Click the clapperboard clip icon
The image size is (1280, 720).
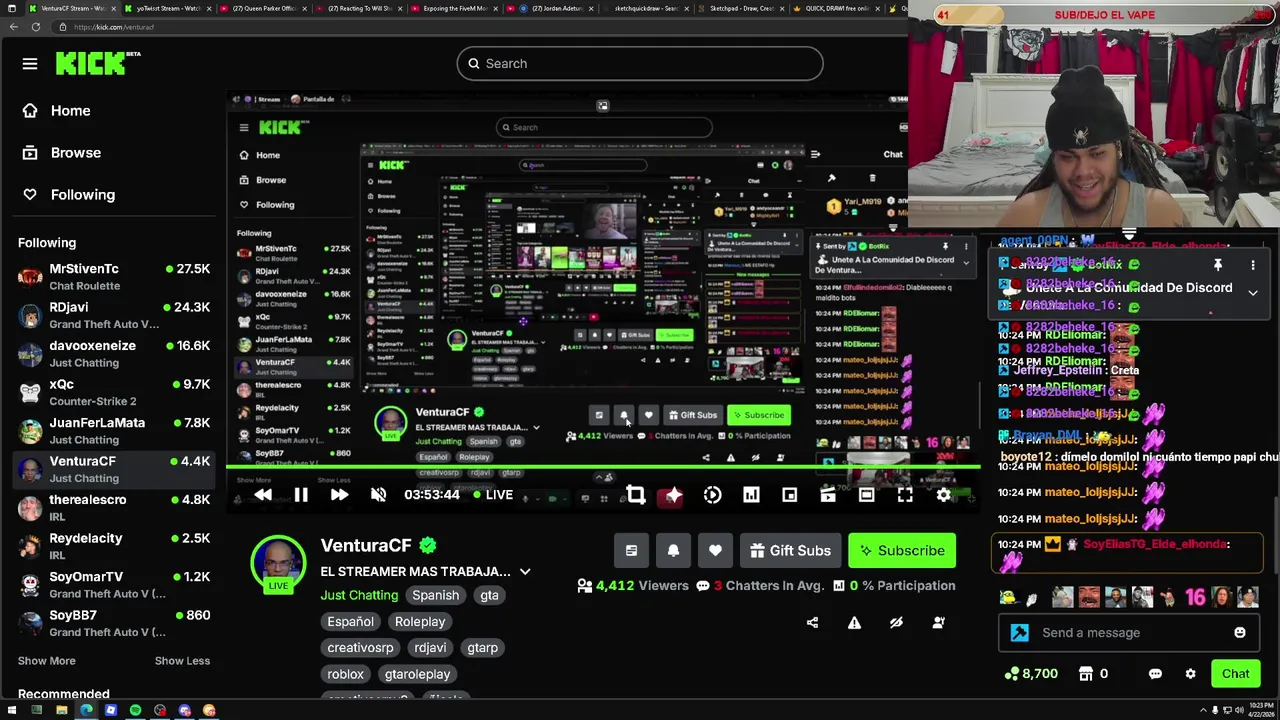828,495
